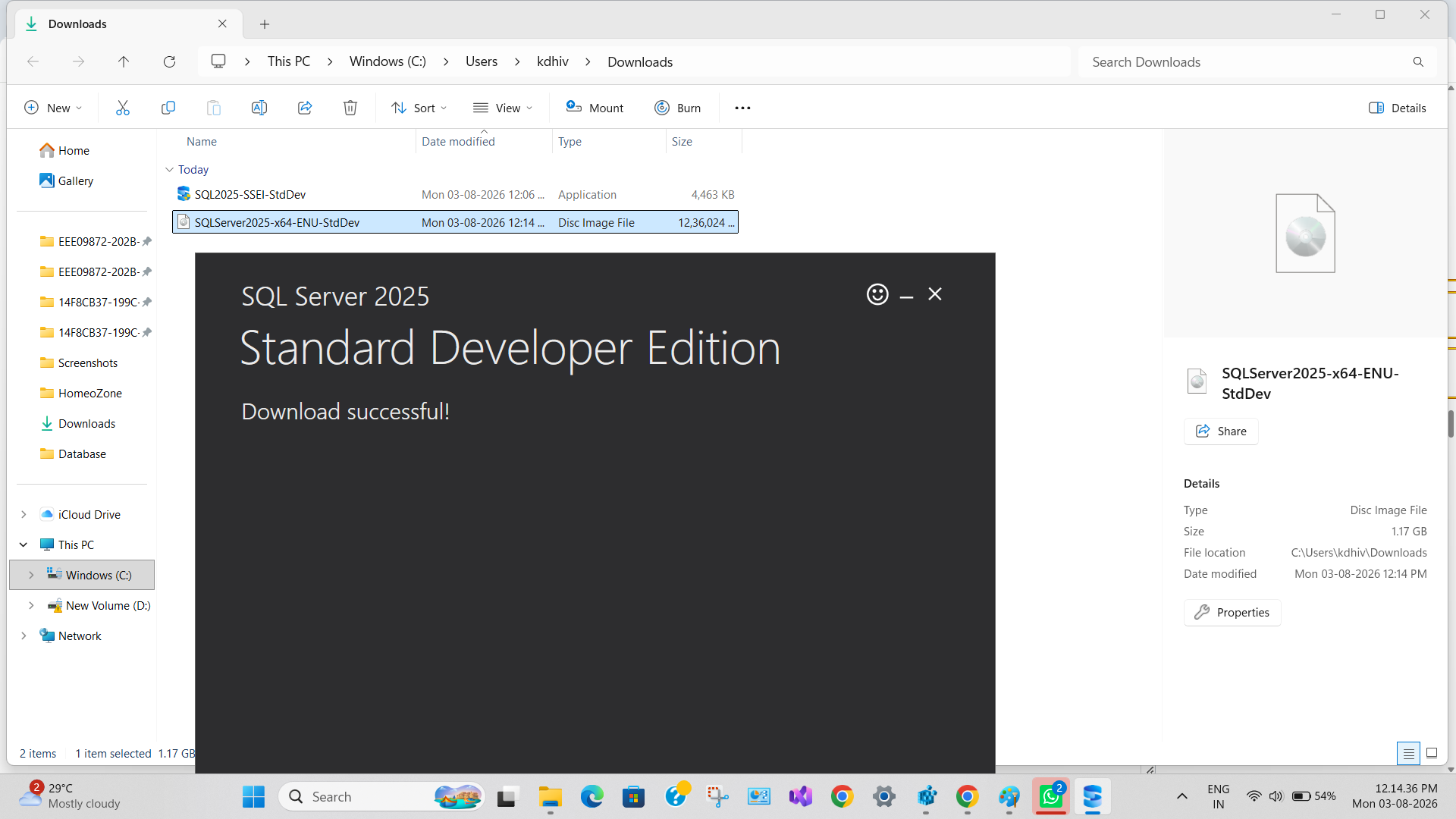
Task: Click the Copy icon in toolbar
Action: (x=168, y=108)
